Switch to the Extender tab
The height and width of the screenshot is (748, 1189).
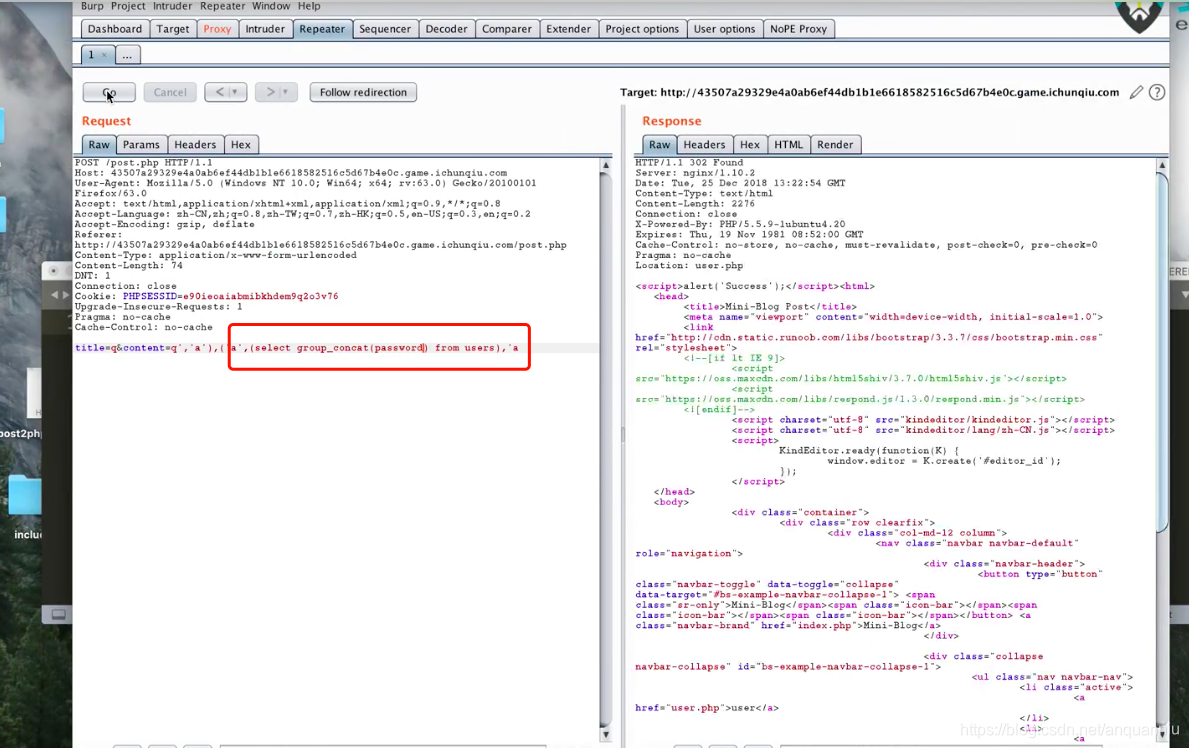click(568, 29)
